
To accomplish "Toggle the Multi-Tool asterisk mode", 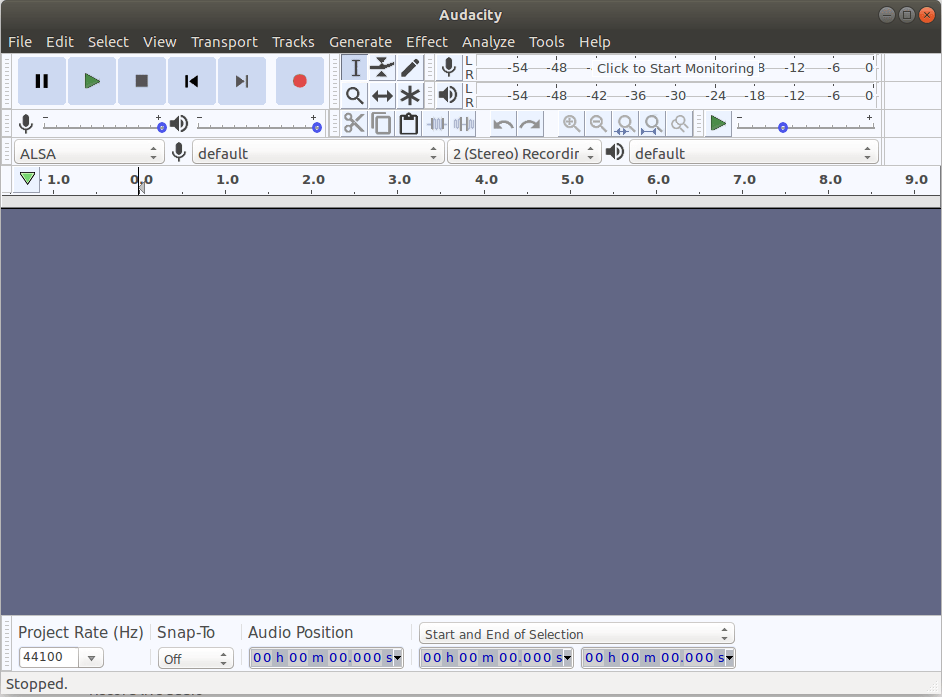I will pyautogui.click(x=410, y=96).
